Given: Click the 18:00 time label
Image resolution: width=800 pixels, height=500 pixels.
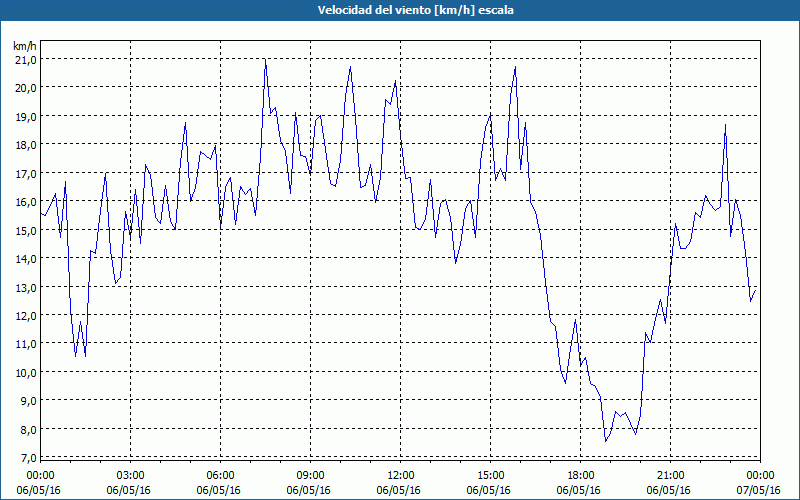Looking at the screenshot, I should coord(581,476).
